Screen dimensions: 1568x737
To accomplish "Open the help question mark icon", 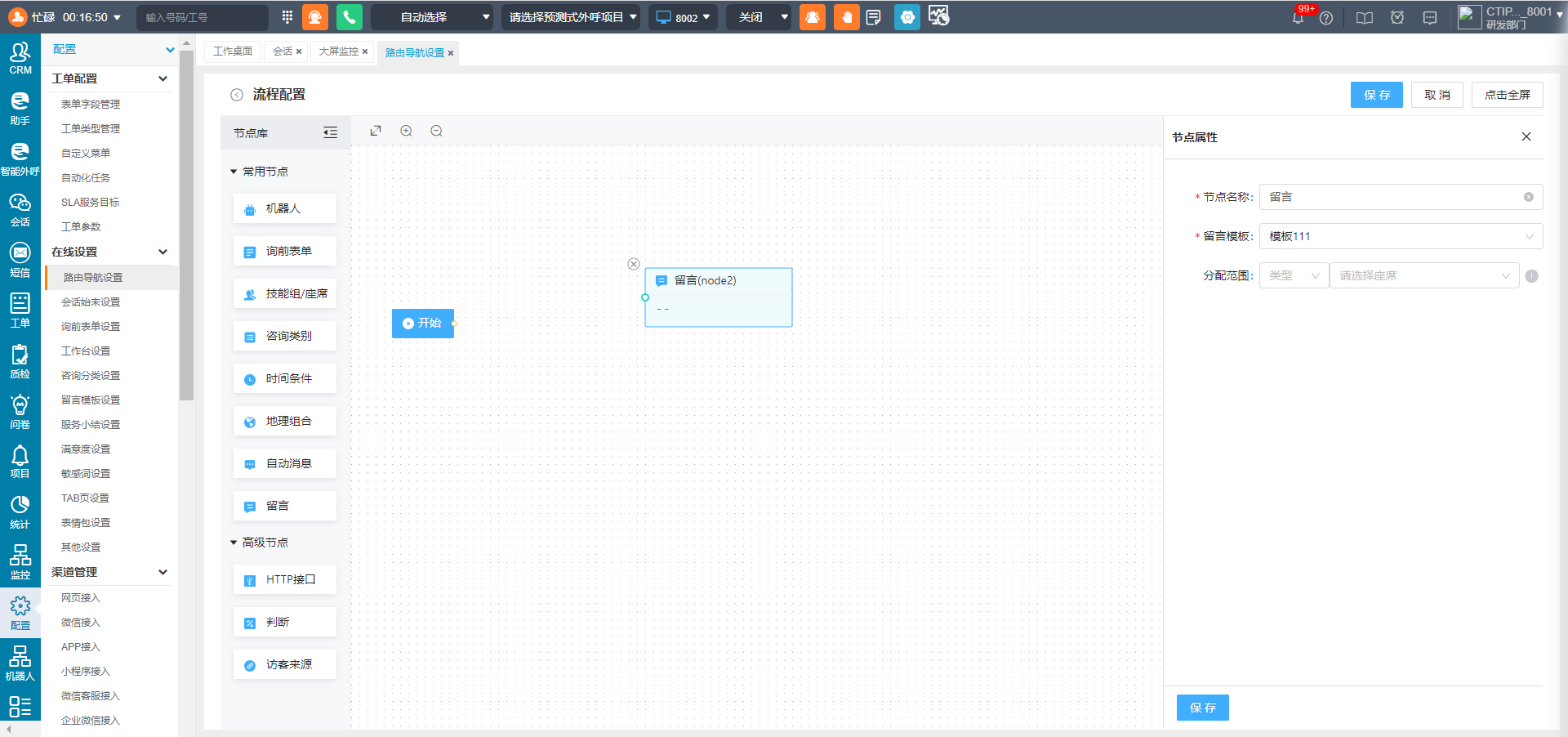I will point(1326,18).
